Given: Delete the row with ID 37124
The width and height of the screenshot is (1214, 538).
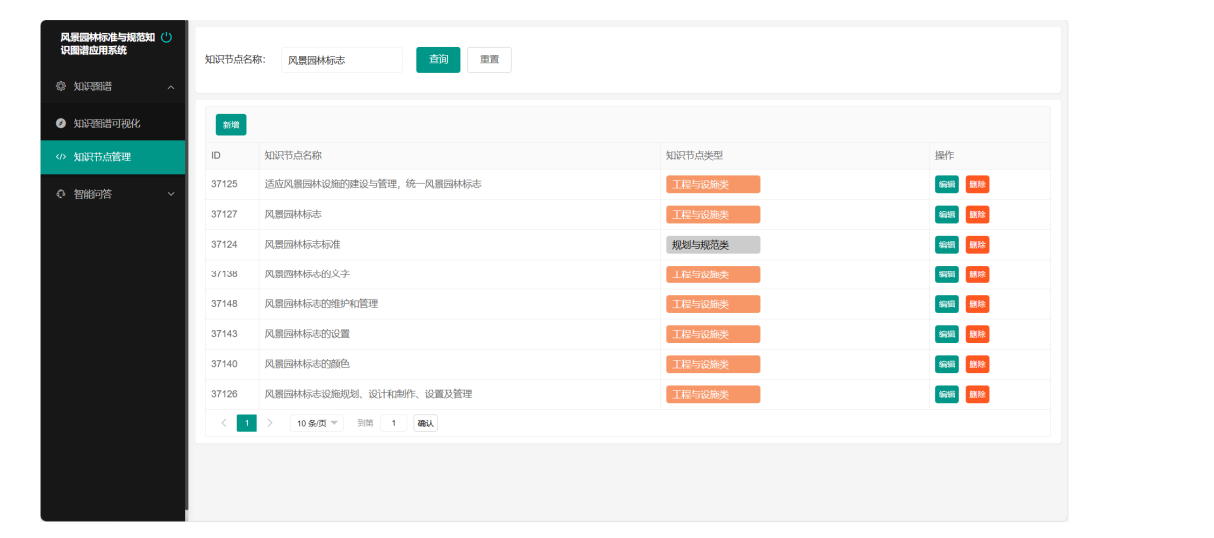Looking at the screenshot, I should point(977,244).
